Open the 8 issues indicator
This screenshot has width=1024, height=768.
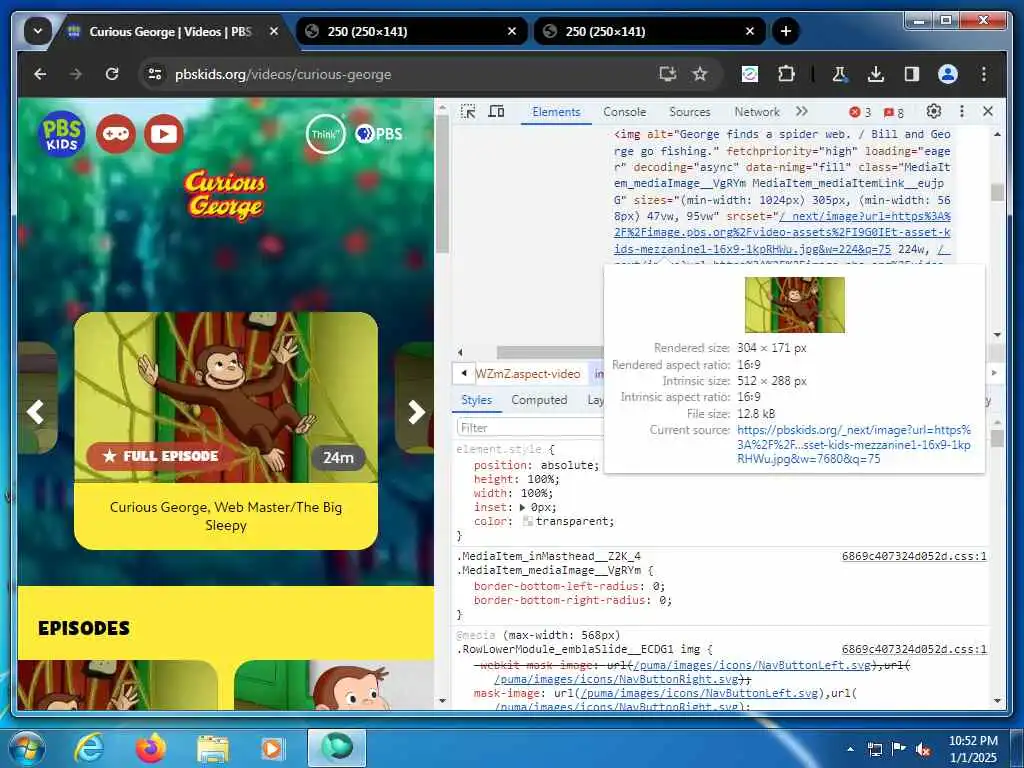[x=893, y=112]
